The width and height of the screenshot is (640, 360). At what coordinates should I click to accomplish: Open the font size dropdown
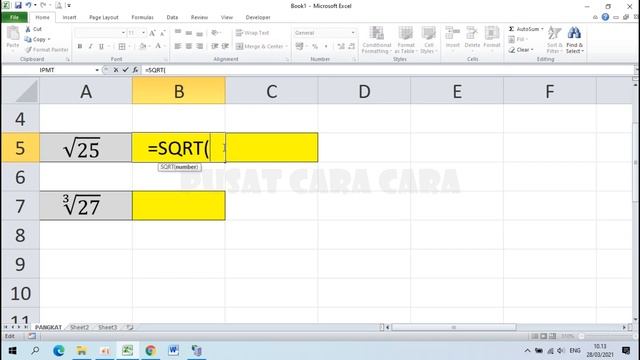click(x=143, y=33)
